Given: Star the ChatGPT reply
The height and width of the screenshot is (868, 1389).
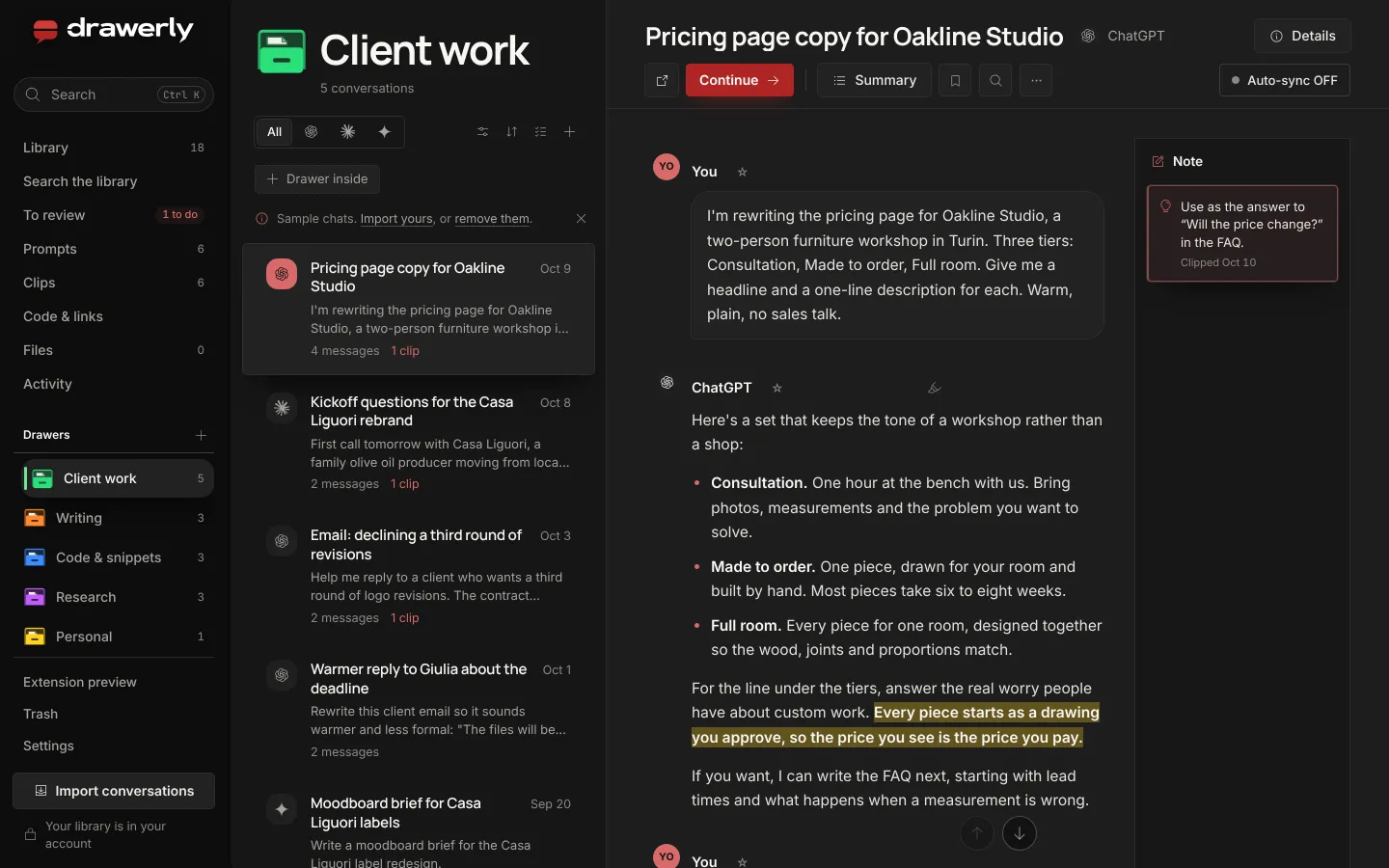Looking at the screenshot, I should tap(776, 388).
